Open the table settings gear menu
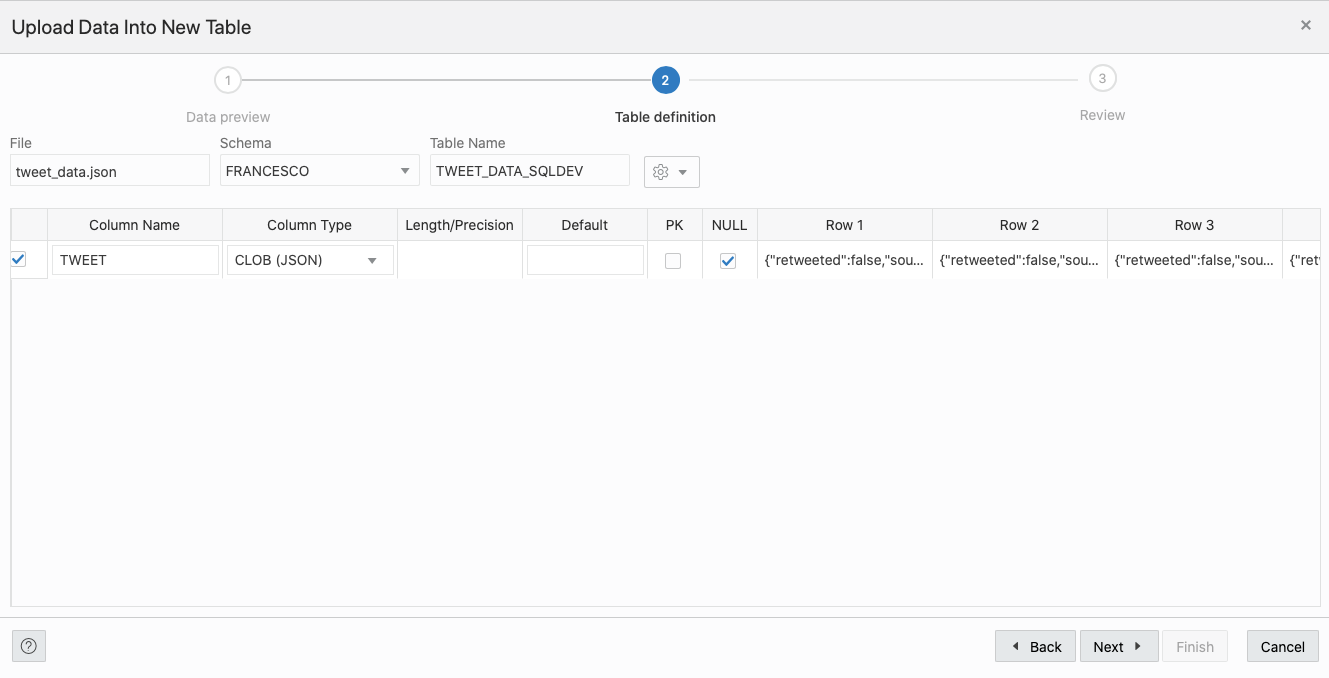1329x678 pixels. (x=671, y=172)
